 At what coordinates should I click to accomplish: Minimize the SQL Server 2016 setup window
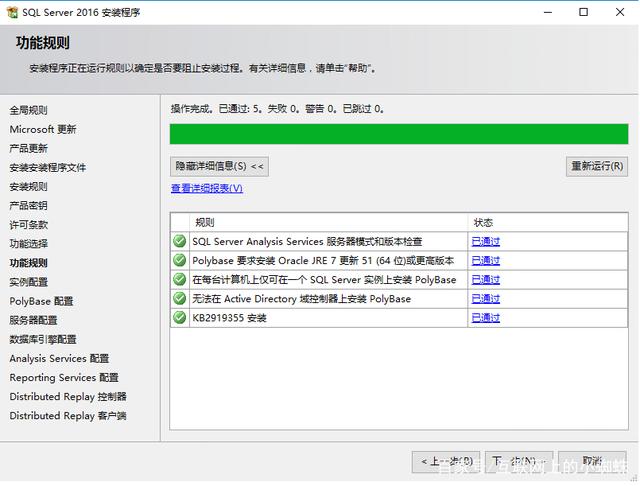(548, 12)
